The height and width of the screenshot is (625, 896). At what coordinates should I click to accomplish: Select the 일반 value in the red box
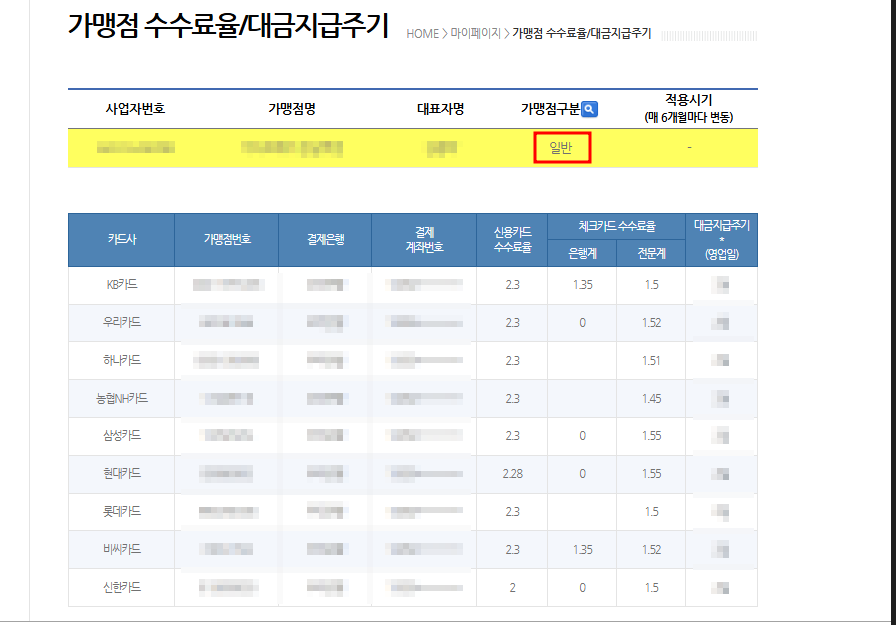[561, 148]
